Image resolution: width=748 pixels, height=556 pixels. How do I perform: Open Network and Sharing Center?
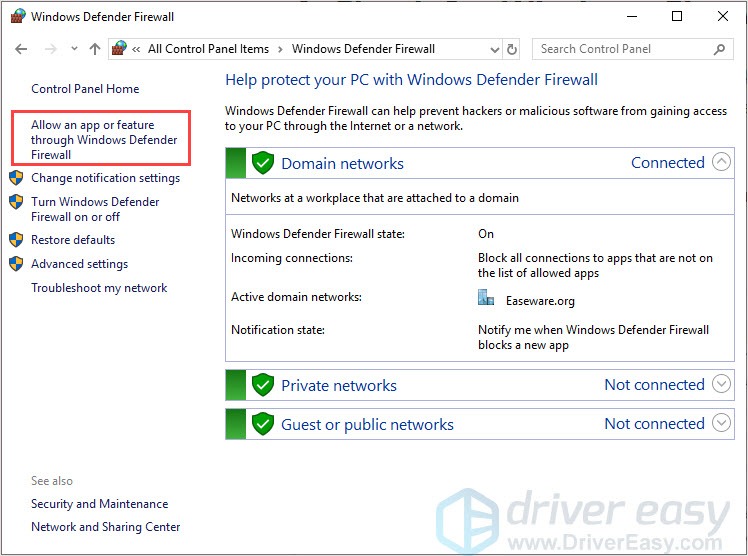[x=105, y=526]
